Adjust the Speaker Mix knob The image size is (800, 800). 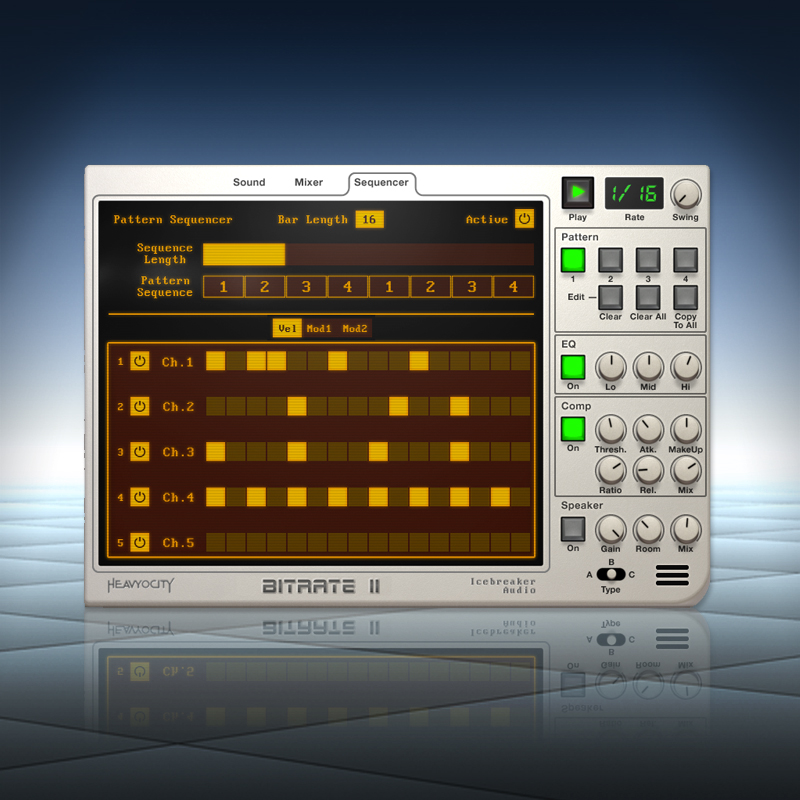coord(686,530)
